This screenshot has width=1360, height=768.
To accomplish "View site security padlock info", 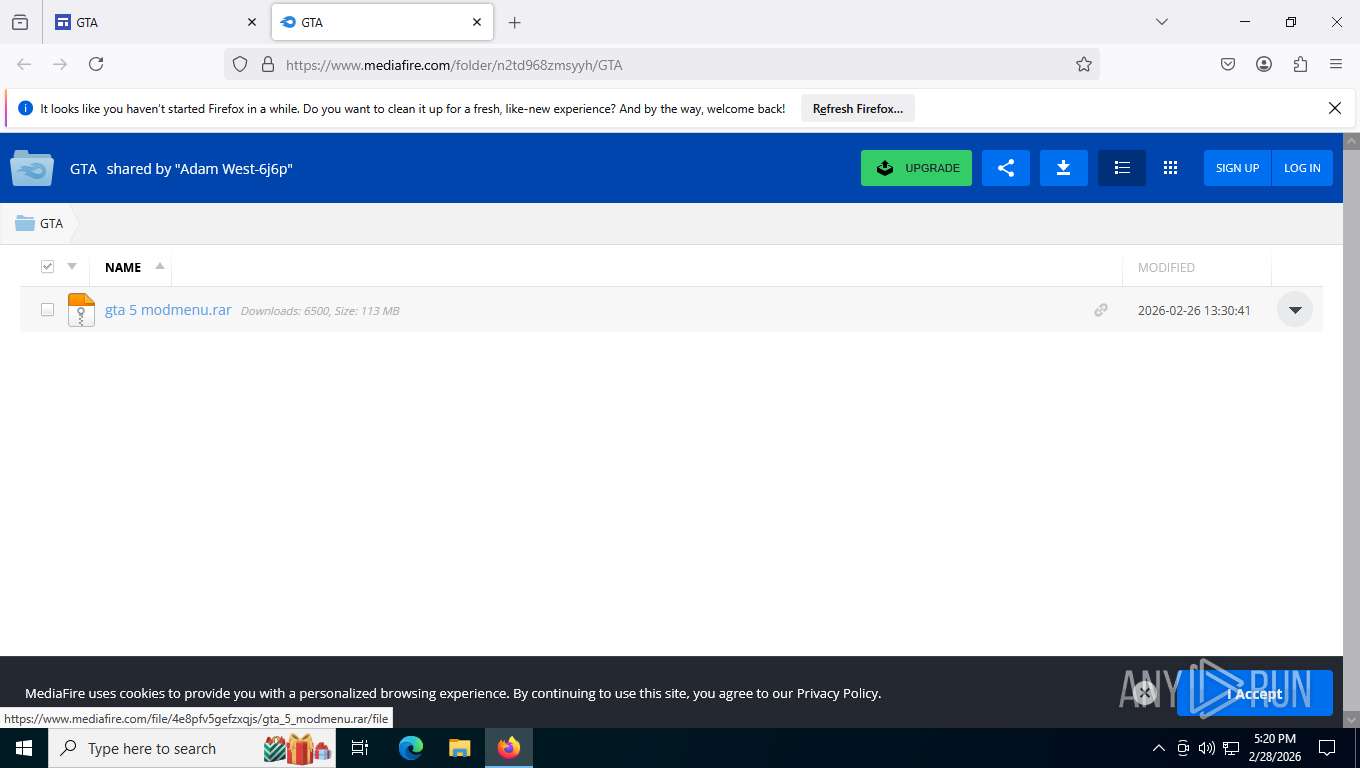I will pos(267,64).
